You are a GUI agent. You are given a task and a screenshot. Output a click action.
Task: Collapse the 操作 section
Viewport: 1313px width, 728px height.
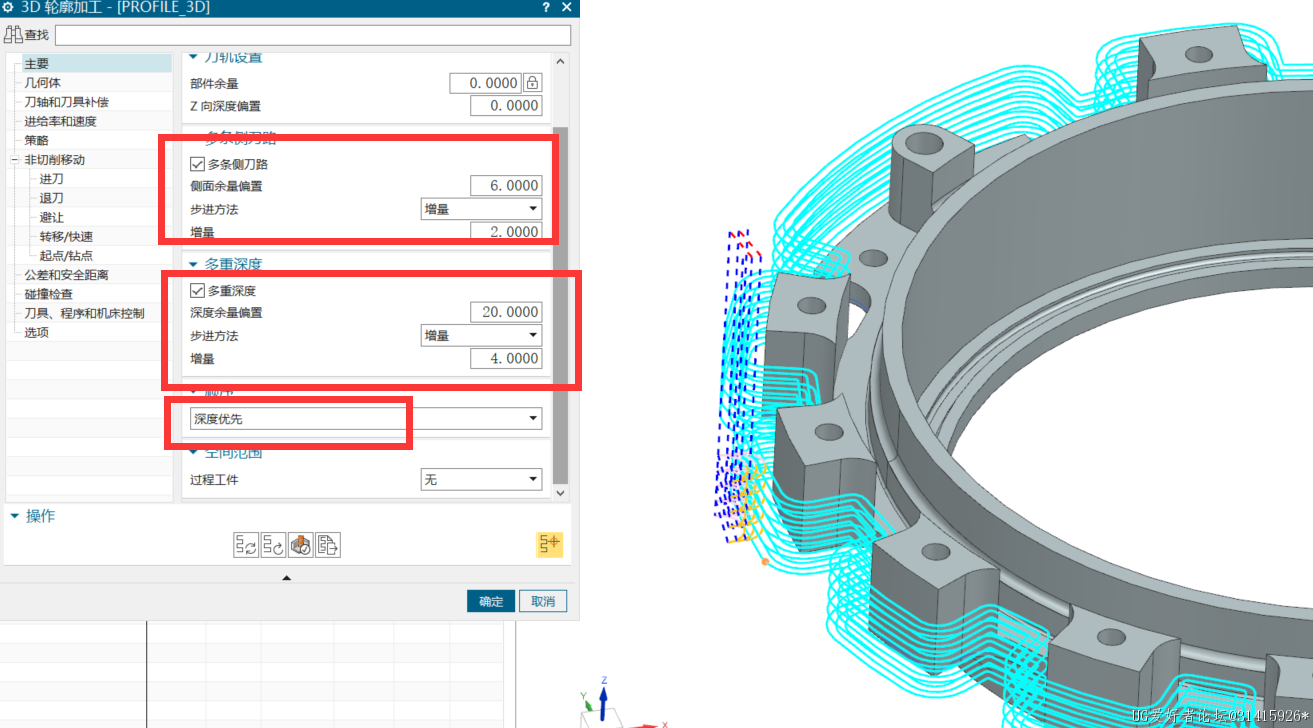pos(15,516)
